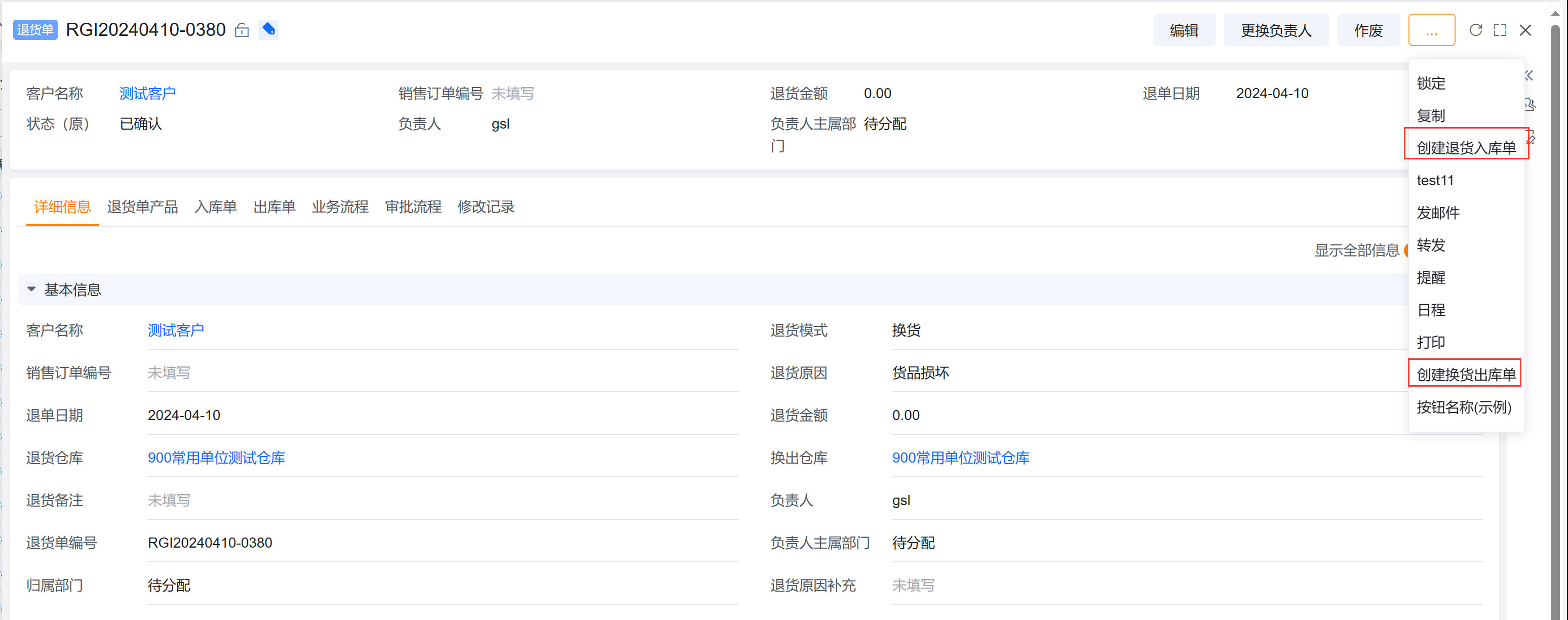Switch to the 业务流程 tab

pyautogui.click(x=340, y=207)
